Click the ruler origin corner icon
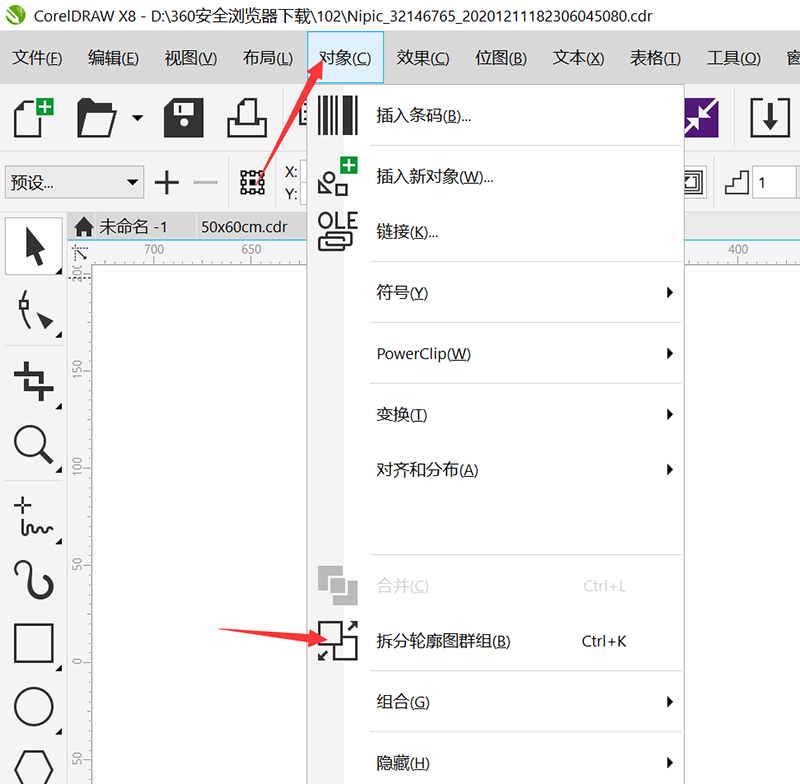Image resolution: width=800 pixels, height=784 pixels. (x=80, y=252)
